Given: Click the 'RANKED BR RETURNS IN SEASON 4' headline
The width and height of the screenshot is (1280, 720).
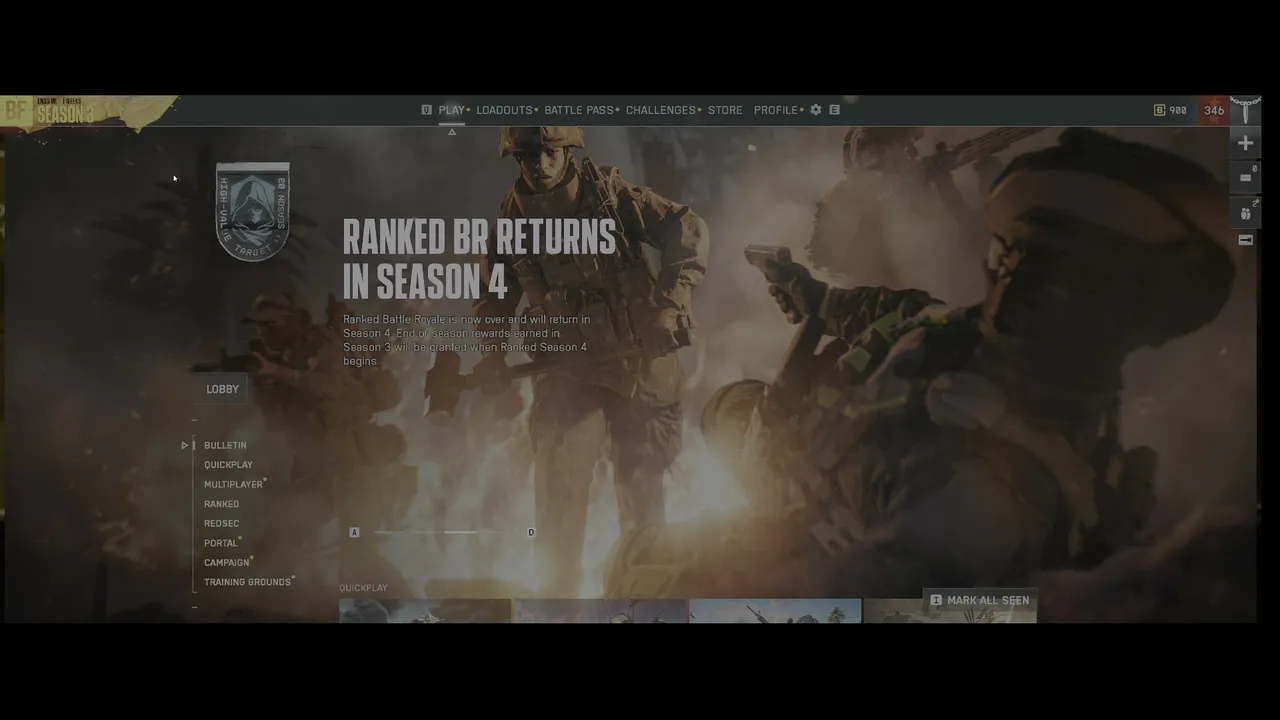Looking at the screenshot, I should pyautogui.click(x=480, y=260).
